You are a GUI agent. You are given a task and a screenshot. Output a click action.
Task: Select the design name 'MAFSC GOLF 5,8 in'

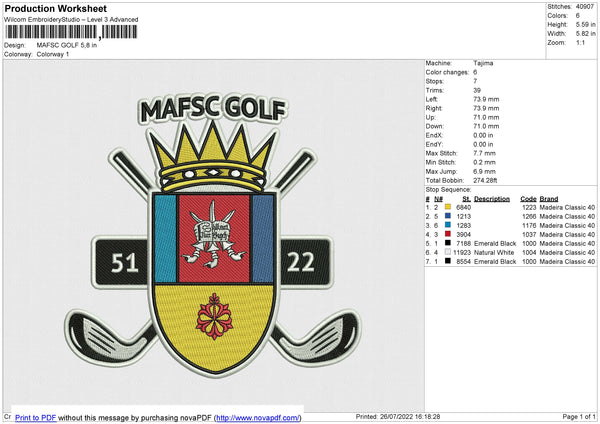coord(67,45)
